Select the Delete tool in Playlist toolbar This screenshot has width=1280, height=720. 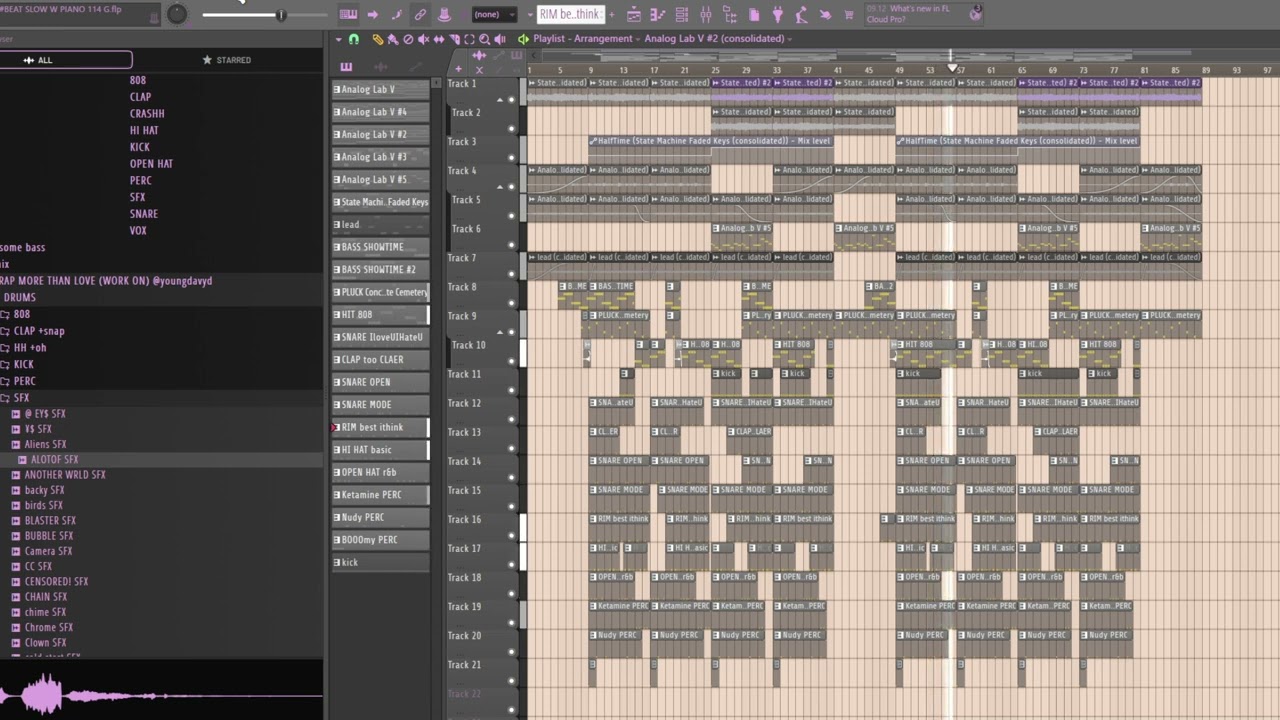[x=408, y=39]
